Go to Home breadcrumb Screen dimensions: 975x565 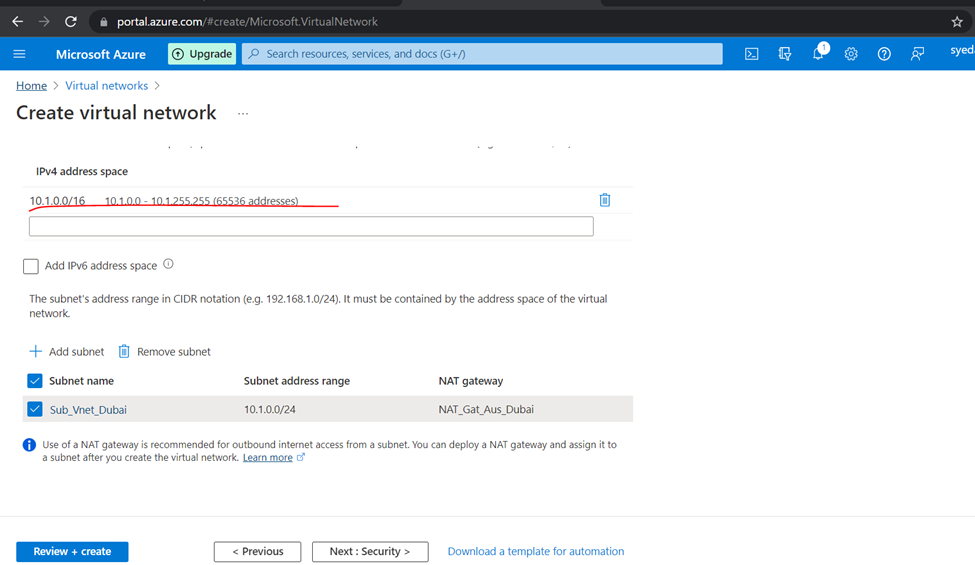click(x=31, y=86)
